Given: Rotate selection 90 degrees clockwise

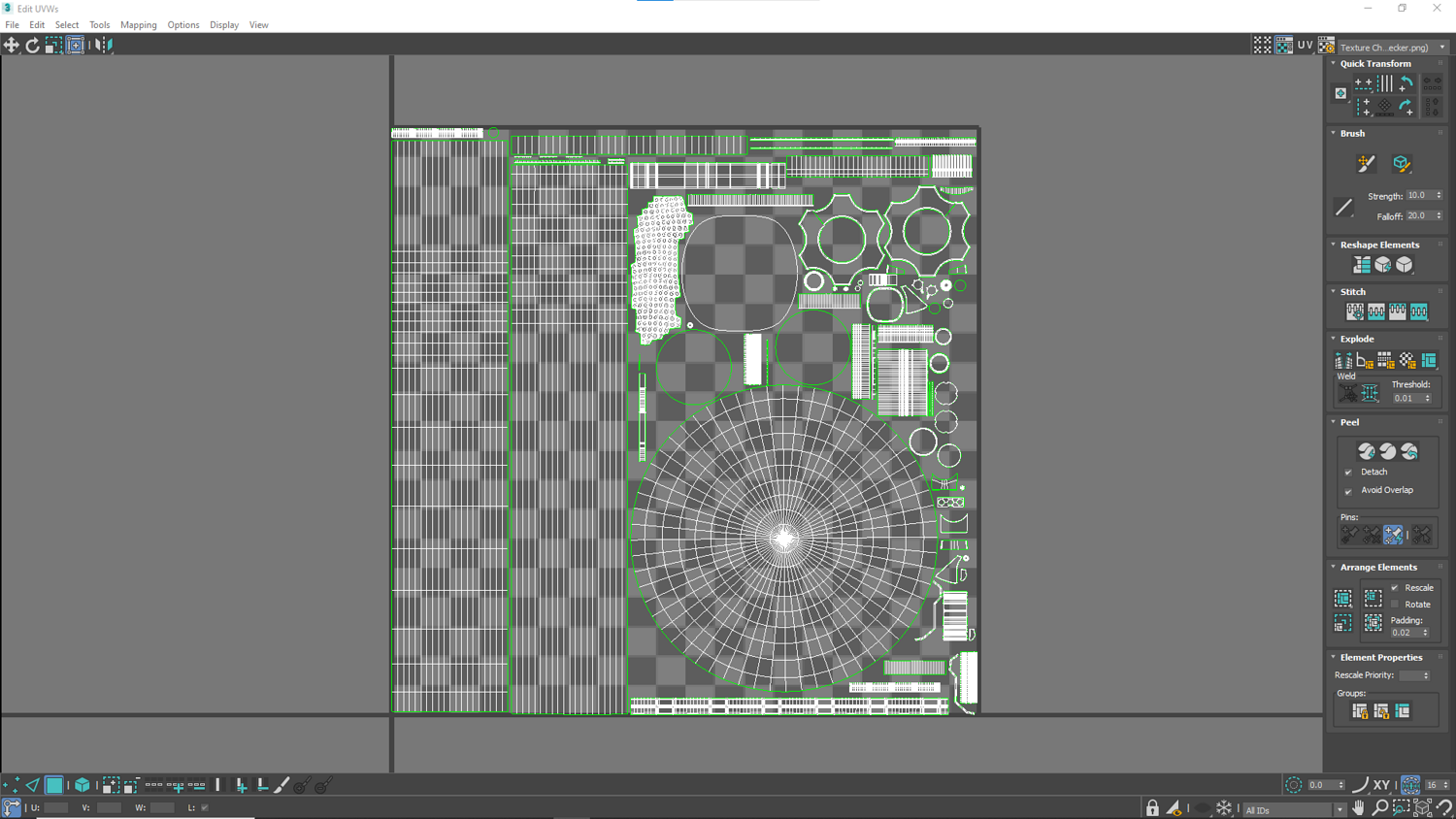Looking at the screenshot, I should 1406,106.
